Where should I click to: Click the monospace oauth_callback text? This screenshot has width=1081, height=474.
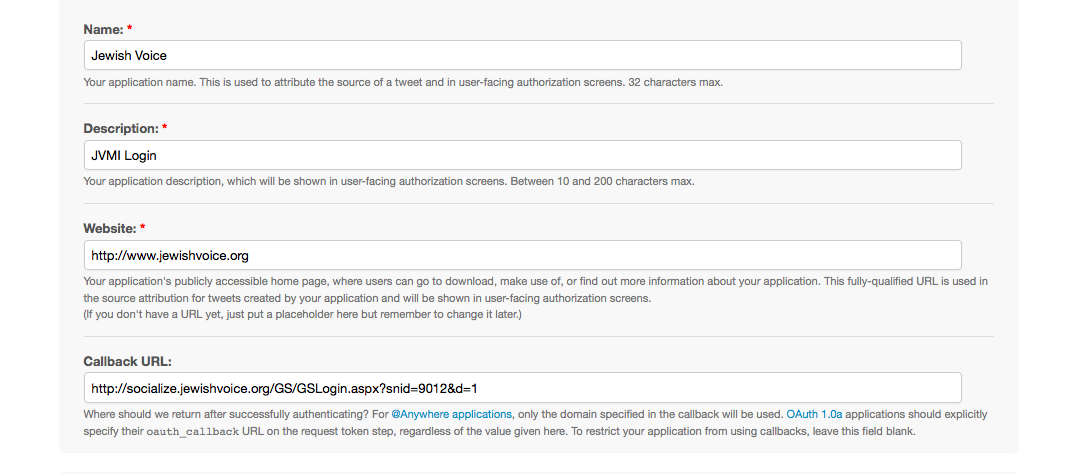point(193,432)
